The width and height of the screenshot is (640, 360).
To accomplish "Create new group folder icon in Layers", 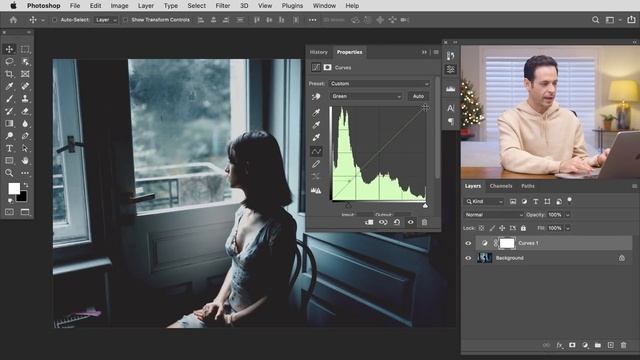I will pos(598,345).
